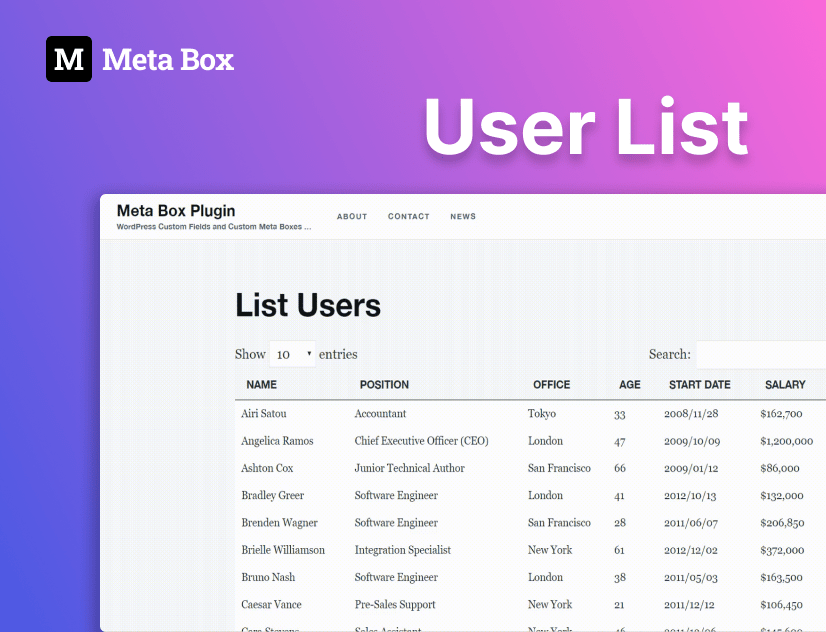Open the CONTACT menu item
This screenshot has height=632, width=826.
coord(408,216)
